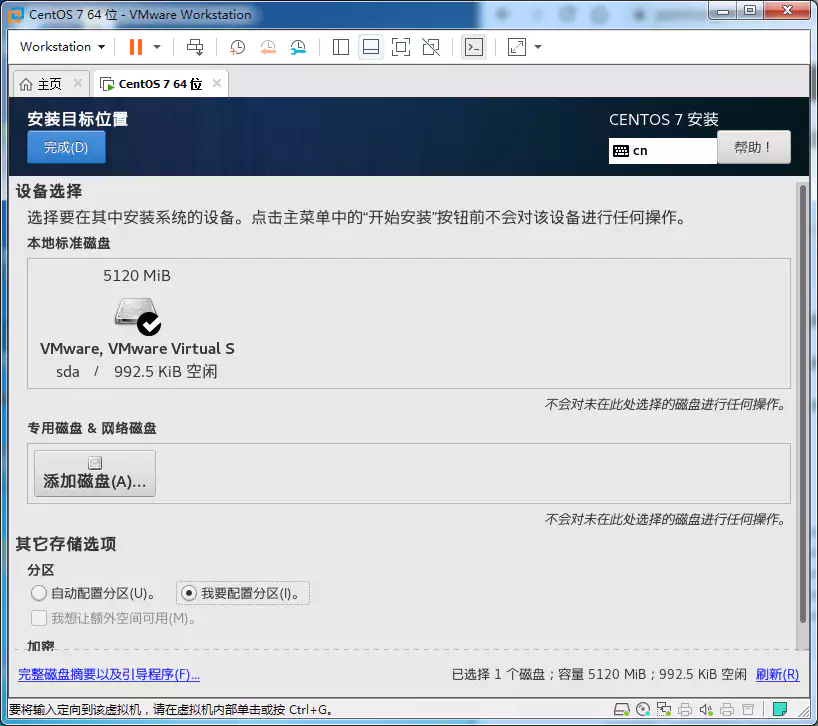
Task: Click the cn keyboard layout selector
Action: coord(662,150)
